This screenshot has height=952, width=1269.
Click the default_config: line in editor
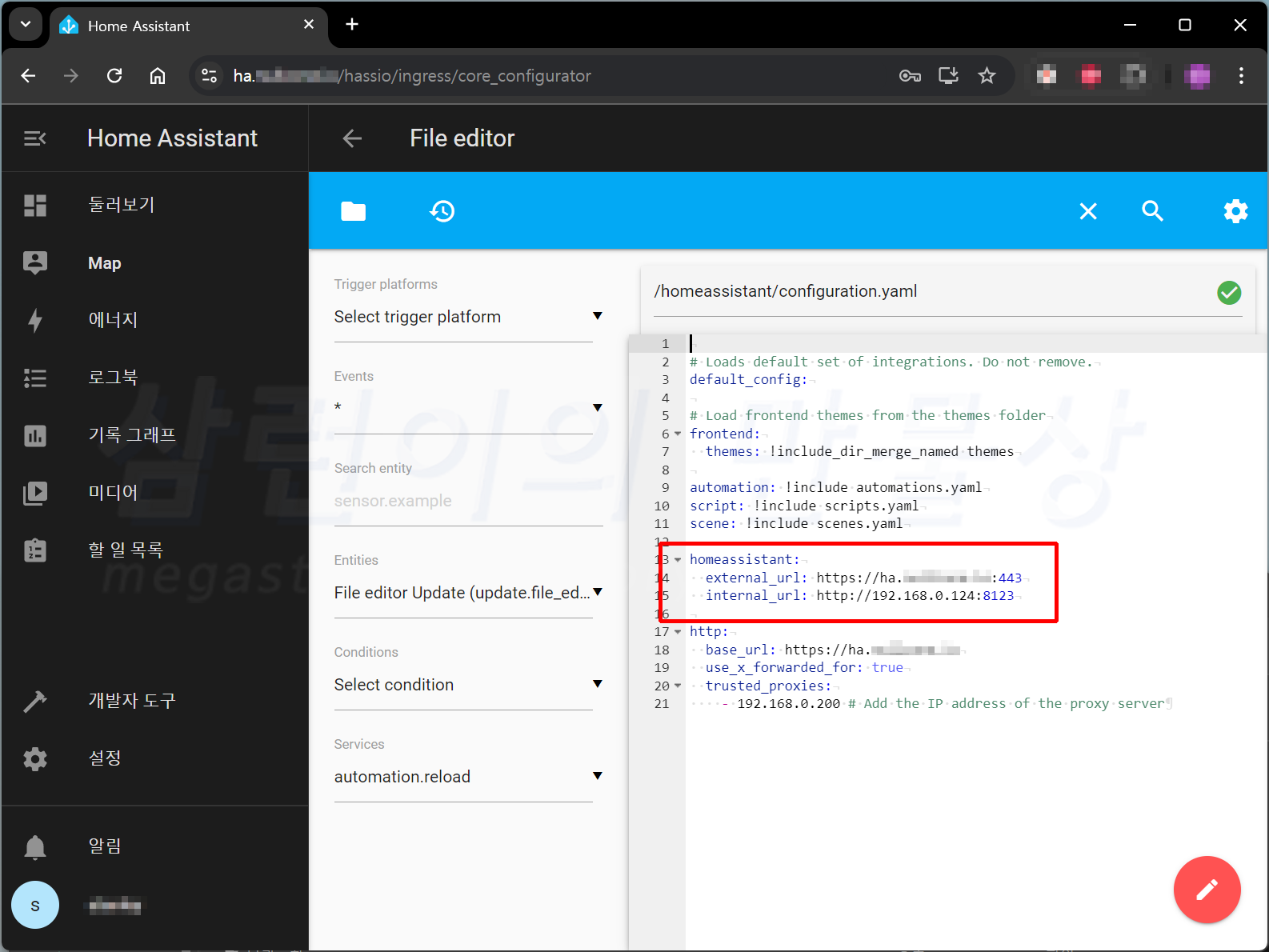[748, 380]
